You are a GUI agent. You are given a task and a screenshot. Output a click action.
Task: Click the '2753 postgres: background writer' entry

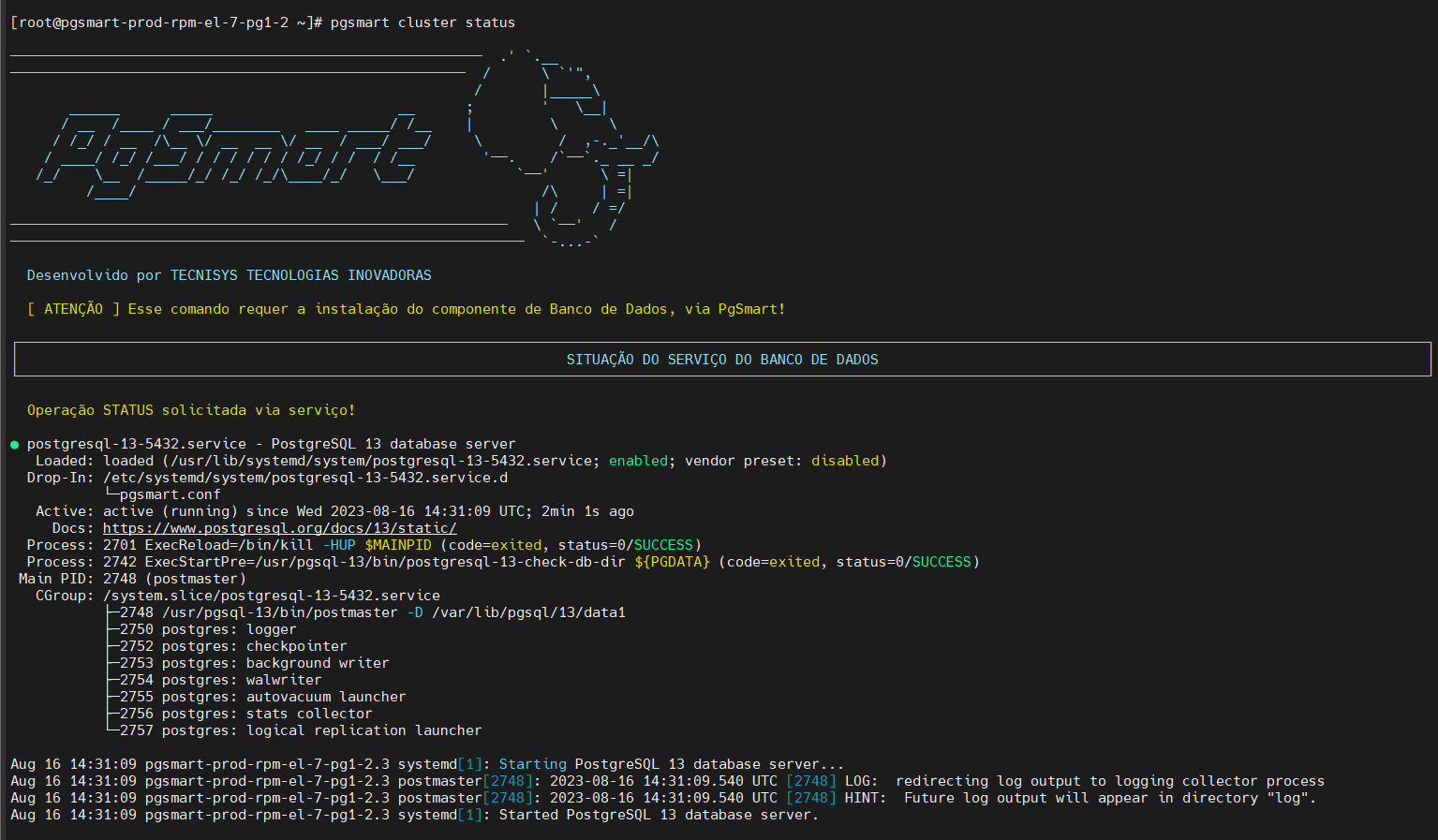click(x=255, y=663)
